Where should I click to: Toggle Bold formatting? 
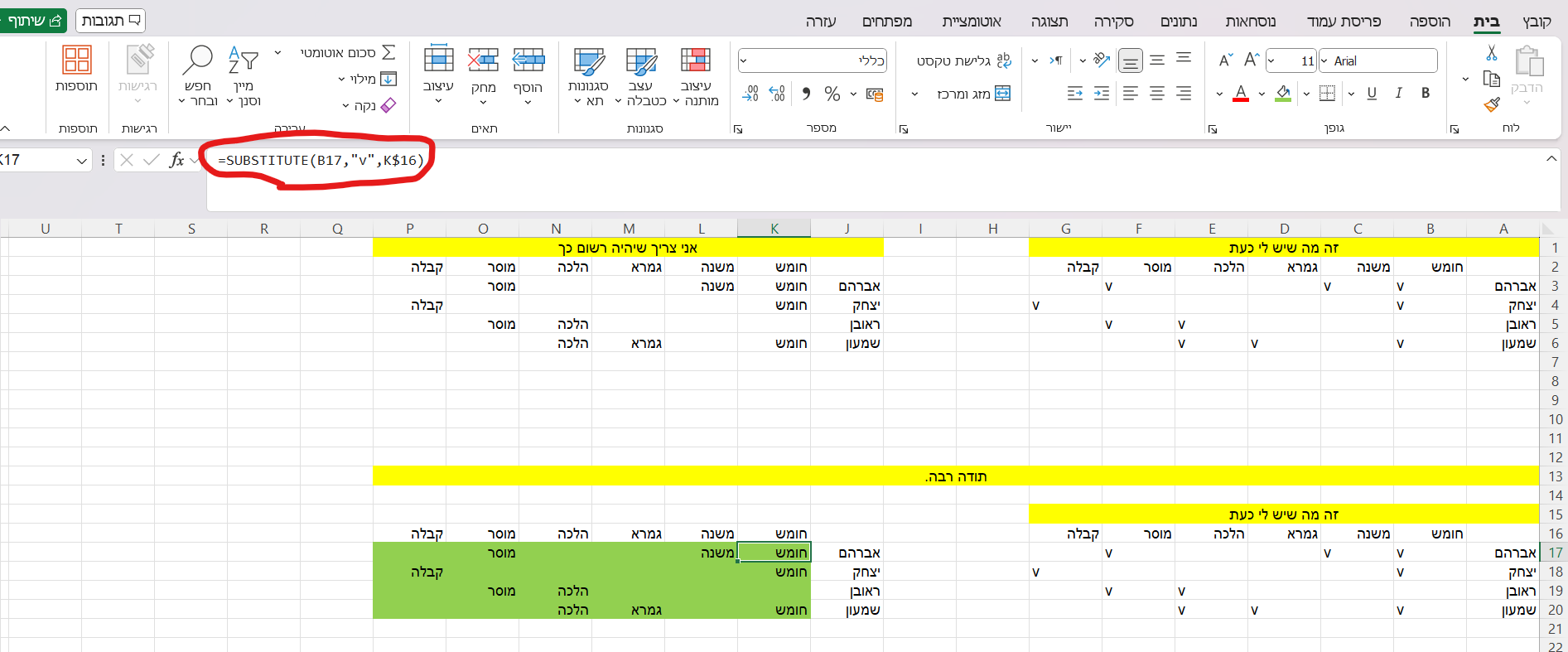[x=1426, y=93]
